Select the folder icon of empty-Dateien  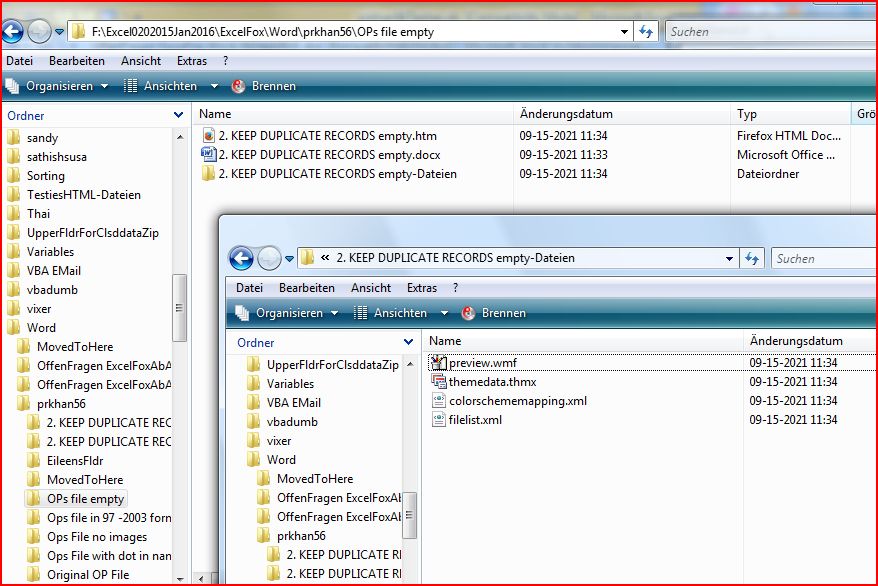click(208, 174)
